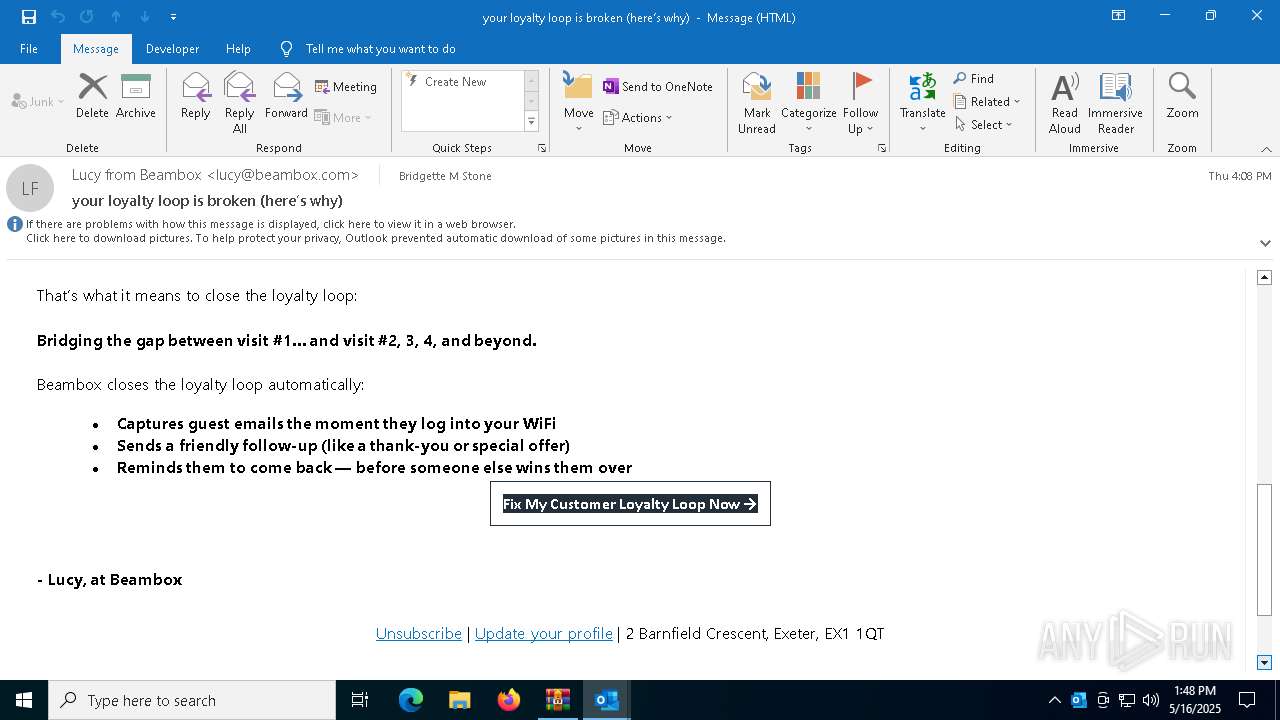Click the Undo arrow in title bar
This screenshot has width=1280, height=720.
pyautogui.click(x=57, y=17)
